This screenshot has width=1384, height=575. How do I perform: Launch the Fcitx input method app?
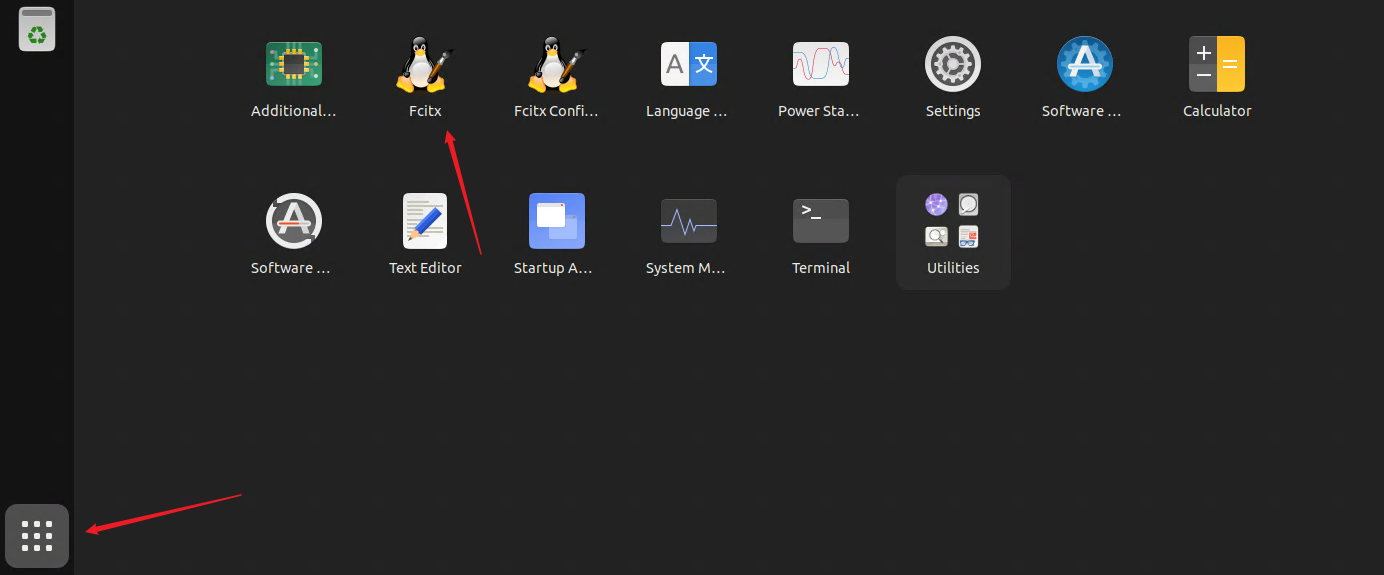click(425, 64)
